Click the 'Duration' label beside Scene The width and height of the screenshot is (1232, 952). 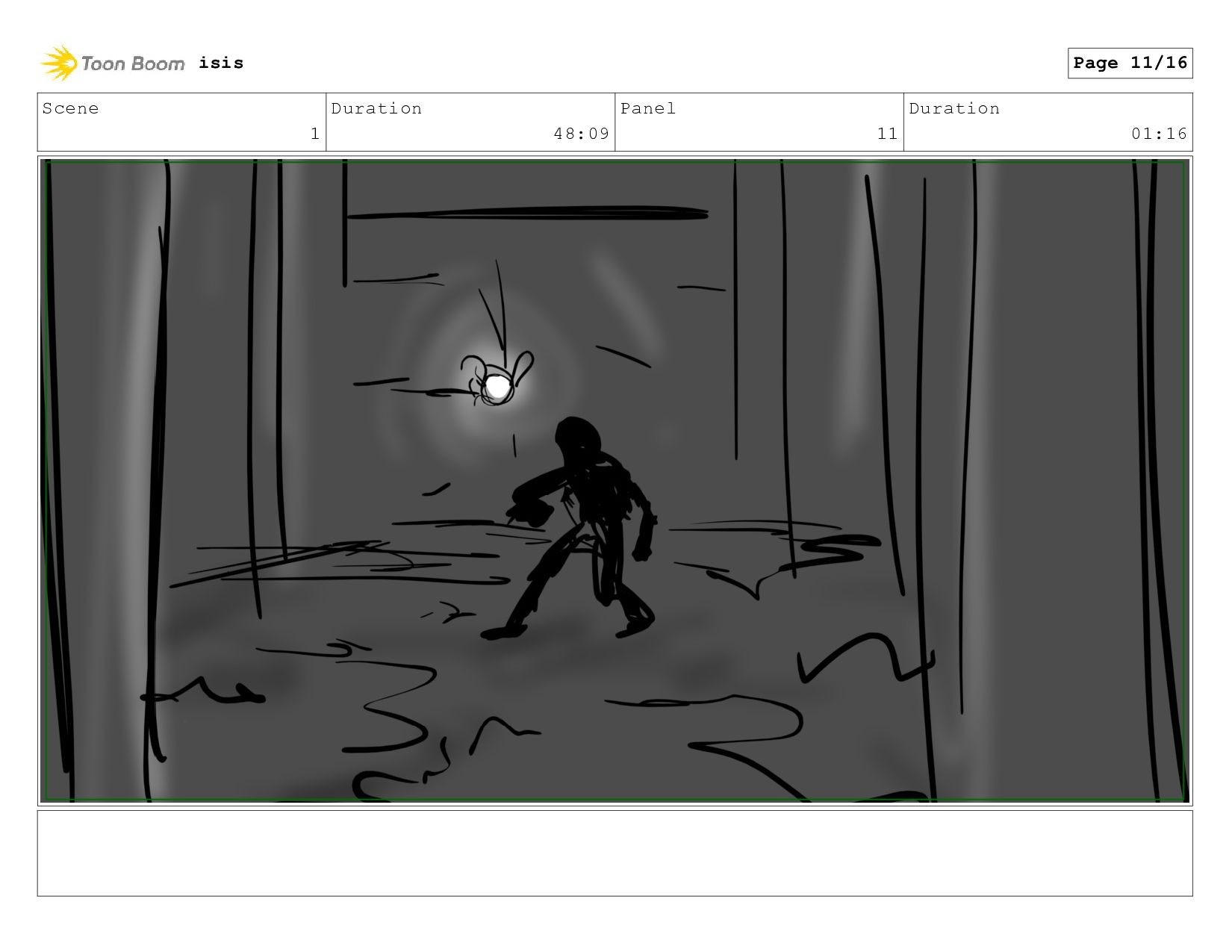[376, 109]
